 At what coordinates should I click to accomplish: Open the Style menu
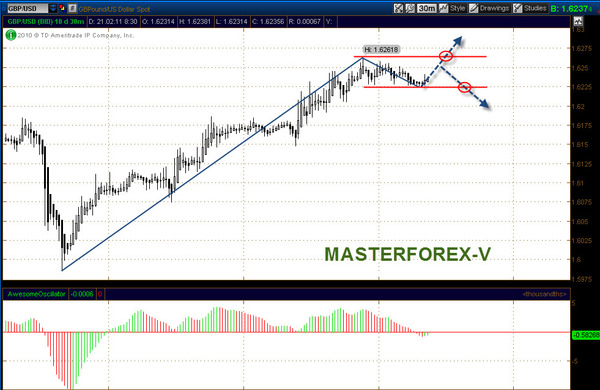tap(452, 8)
